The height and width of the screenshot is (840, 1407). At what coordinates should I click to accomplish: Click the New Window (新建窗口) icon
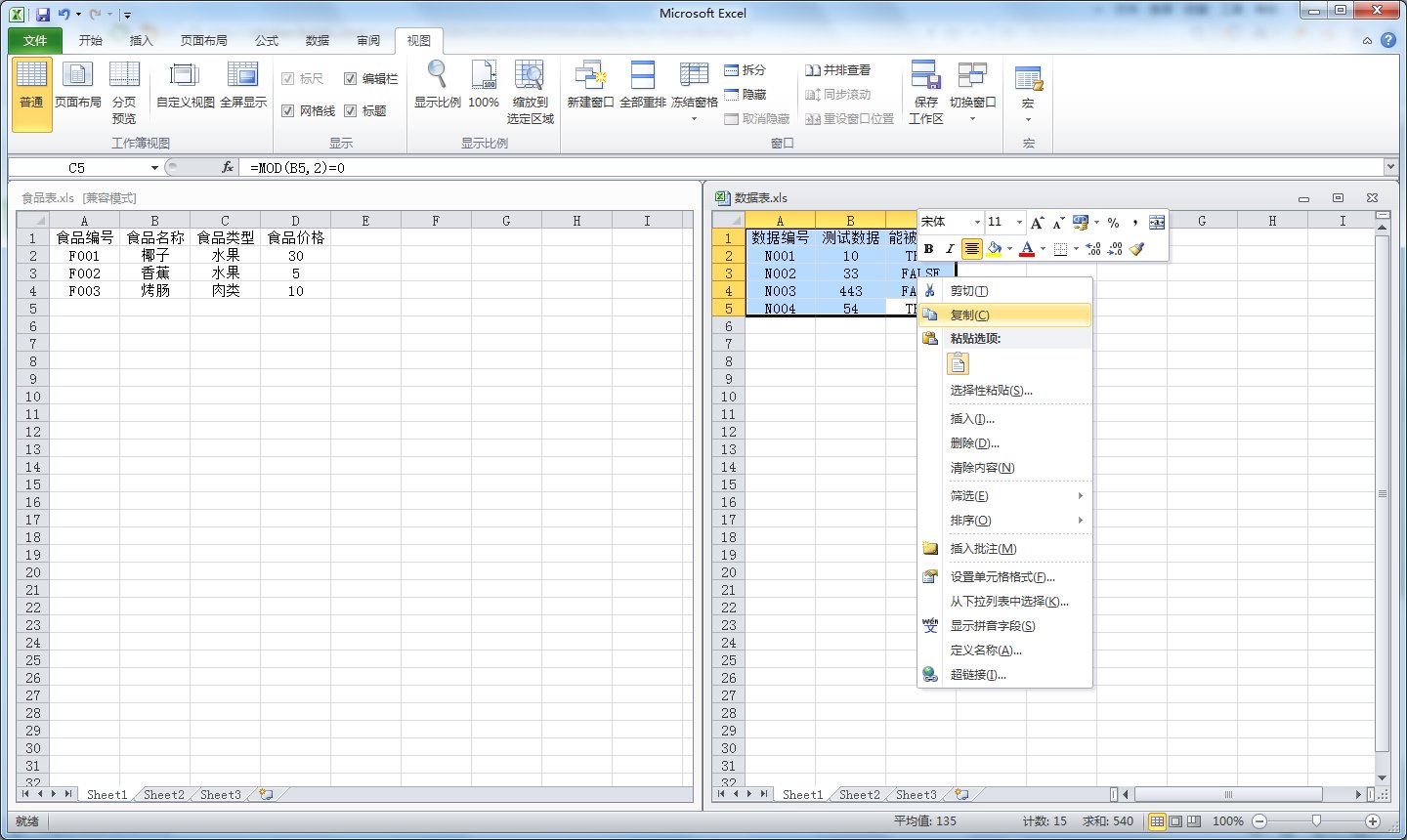point(590,78)
